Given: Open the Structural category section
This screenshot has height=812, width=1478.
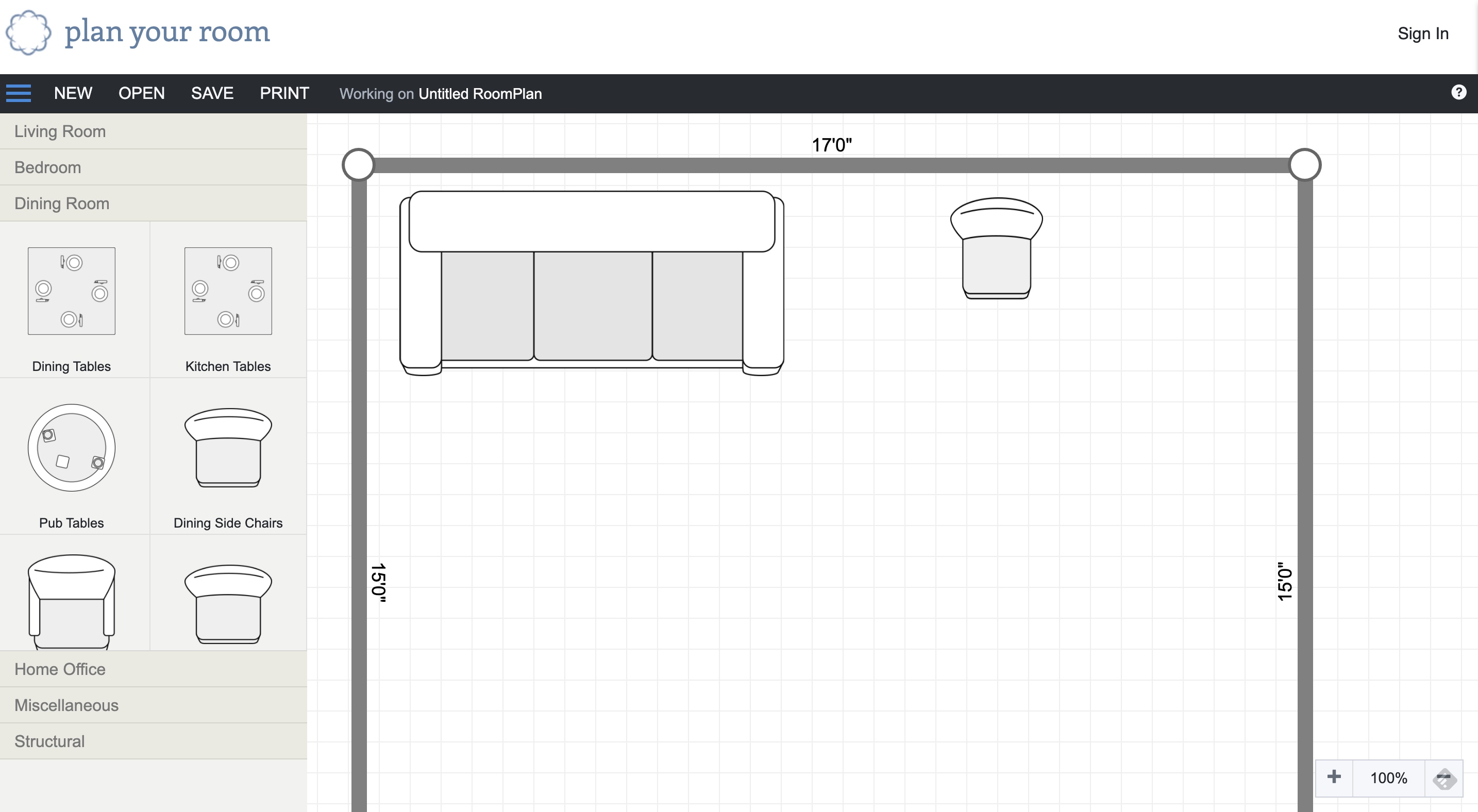Looking at the screenshot, I should point(49,741).
